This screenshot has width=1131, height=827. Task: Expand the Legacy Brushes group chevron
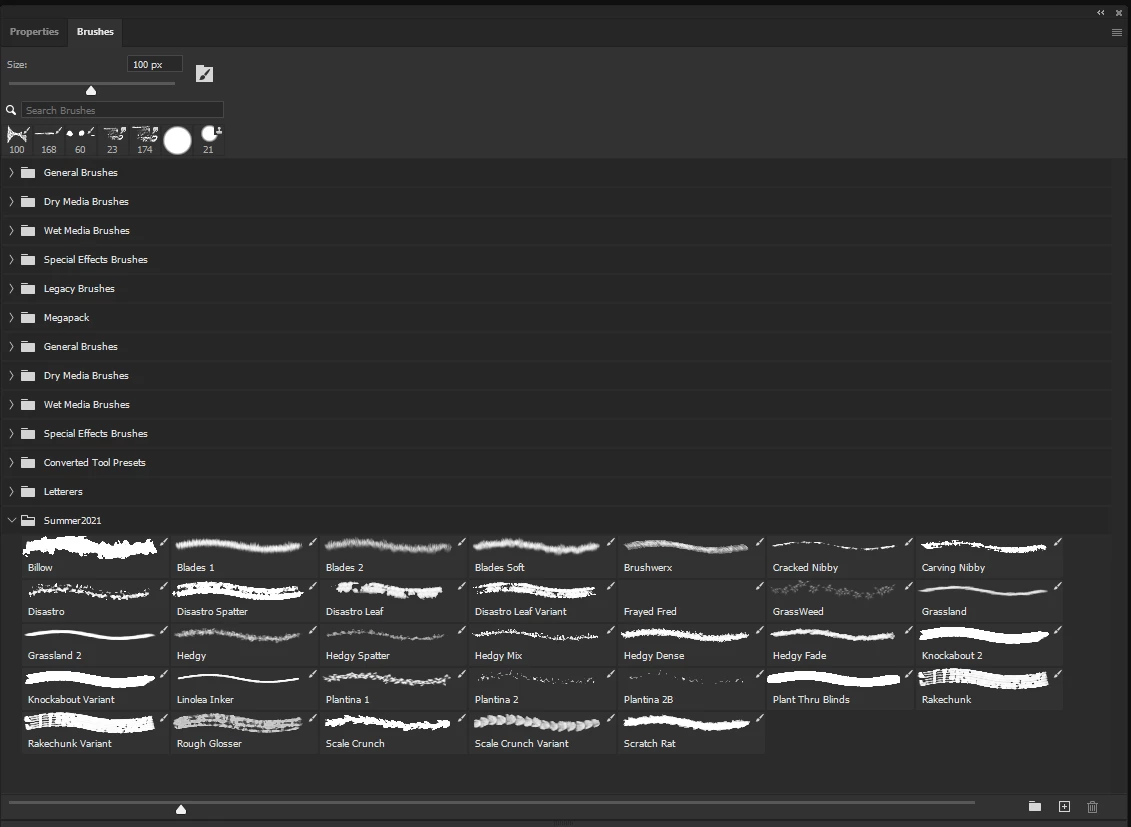(11, 288)
